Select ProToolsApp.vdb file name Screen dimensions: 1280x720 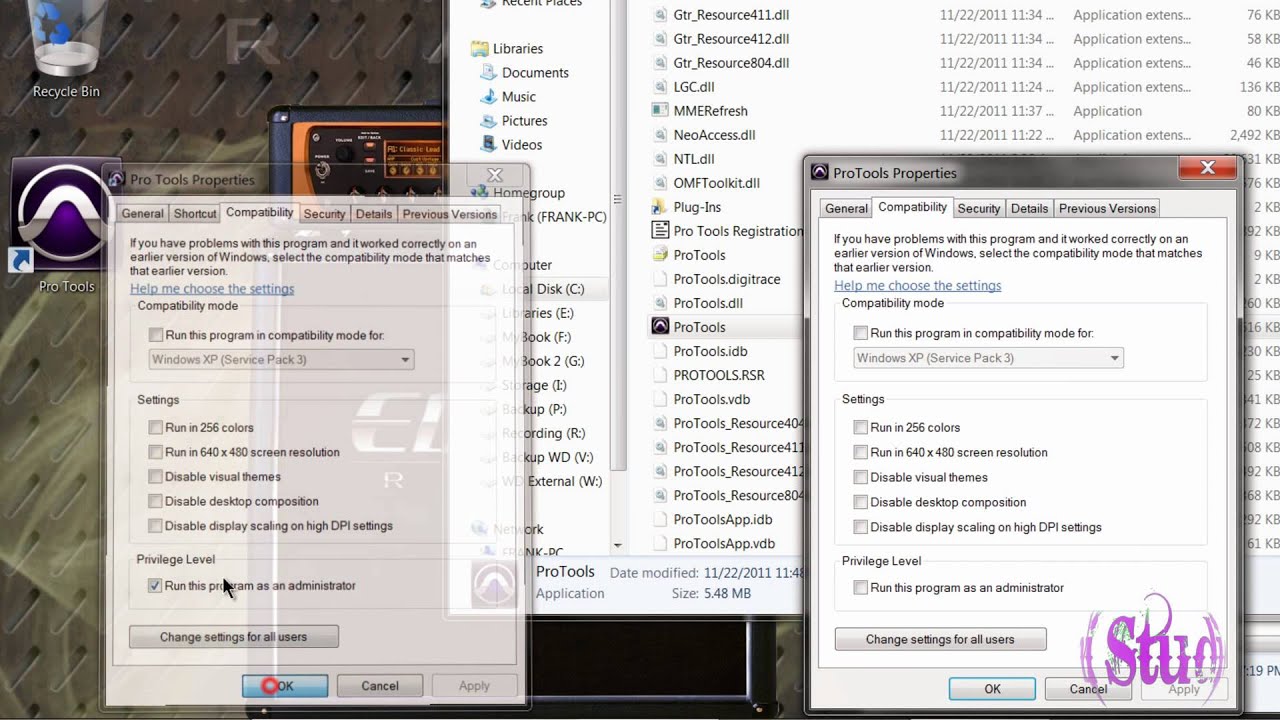tap(724, 543)
